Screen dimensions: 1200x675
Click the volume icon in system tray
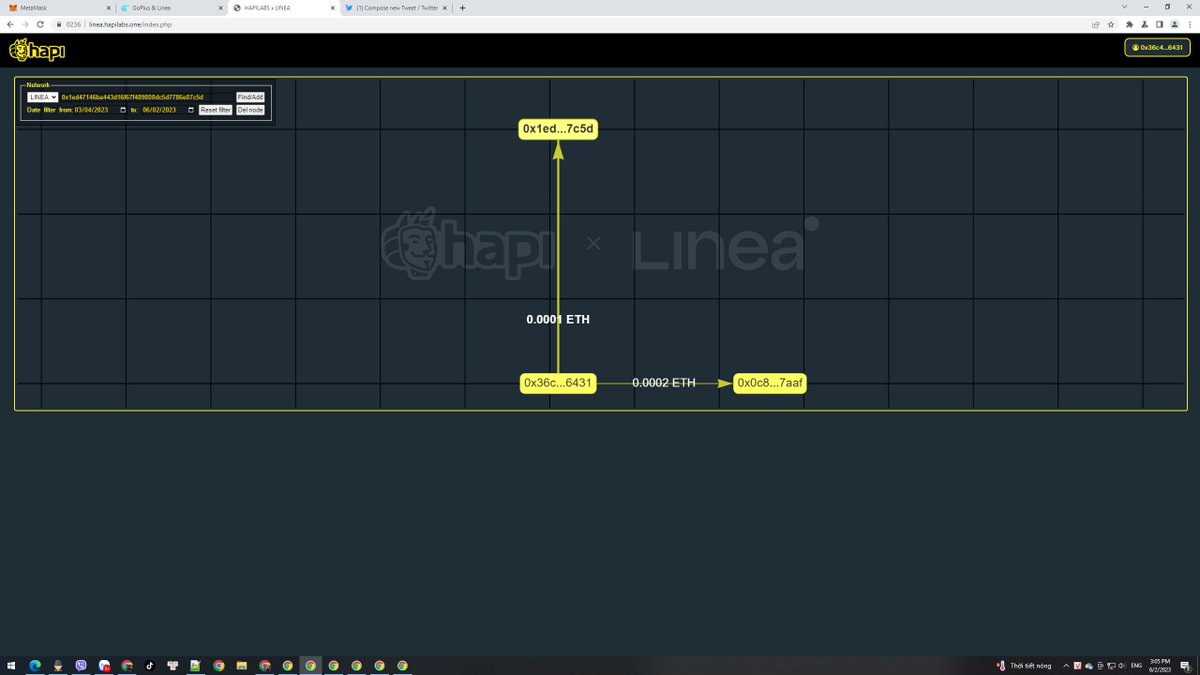[1122, 665]
